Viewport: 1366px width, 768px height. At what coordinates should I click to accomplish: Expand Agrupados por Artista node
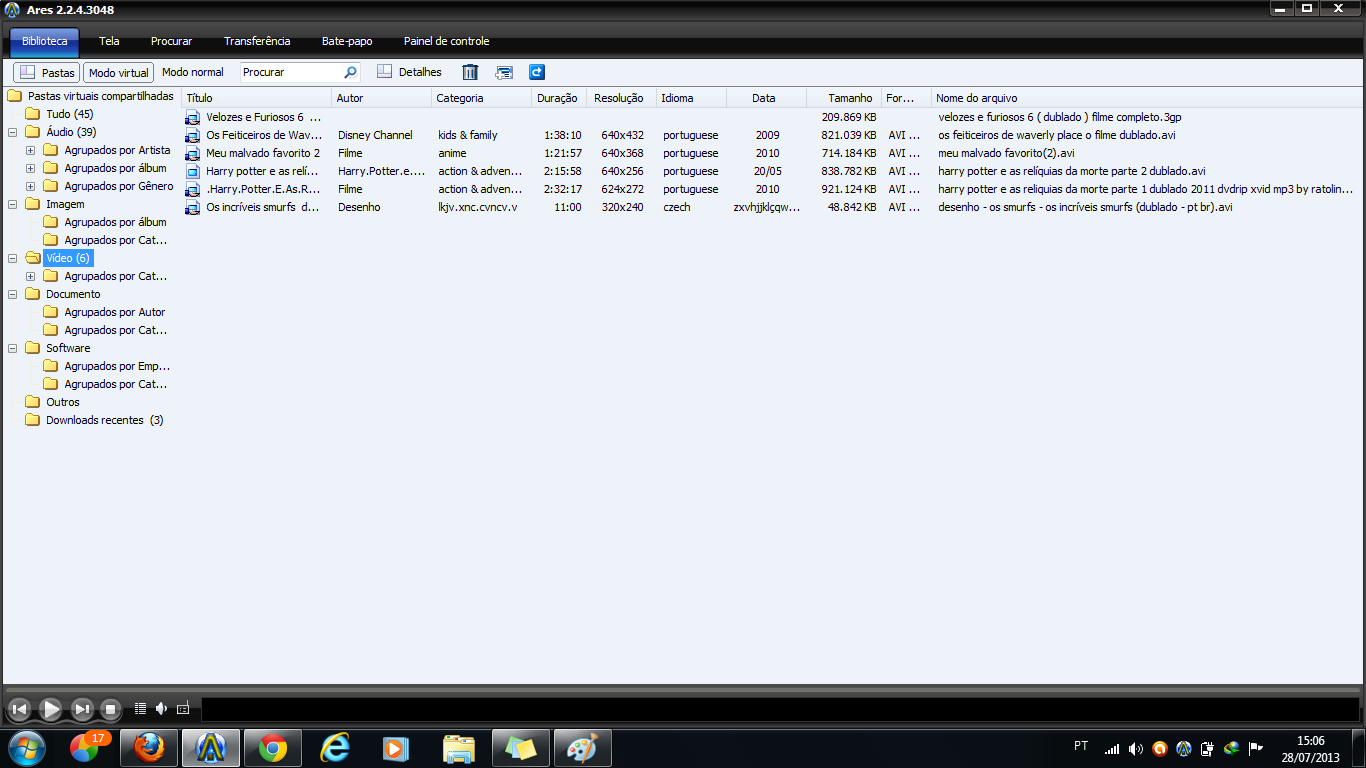pyautogui.click(x=30, y=150)
